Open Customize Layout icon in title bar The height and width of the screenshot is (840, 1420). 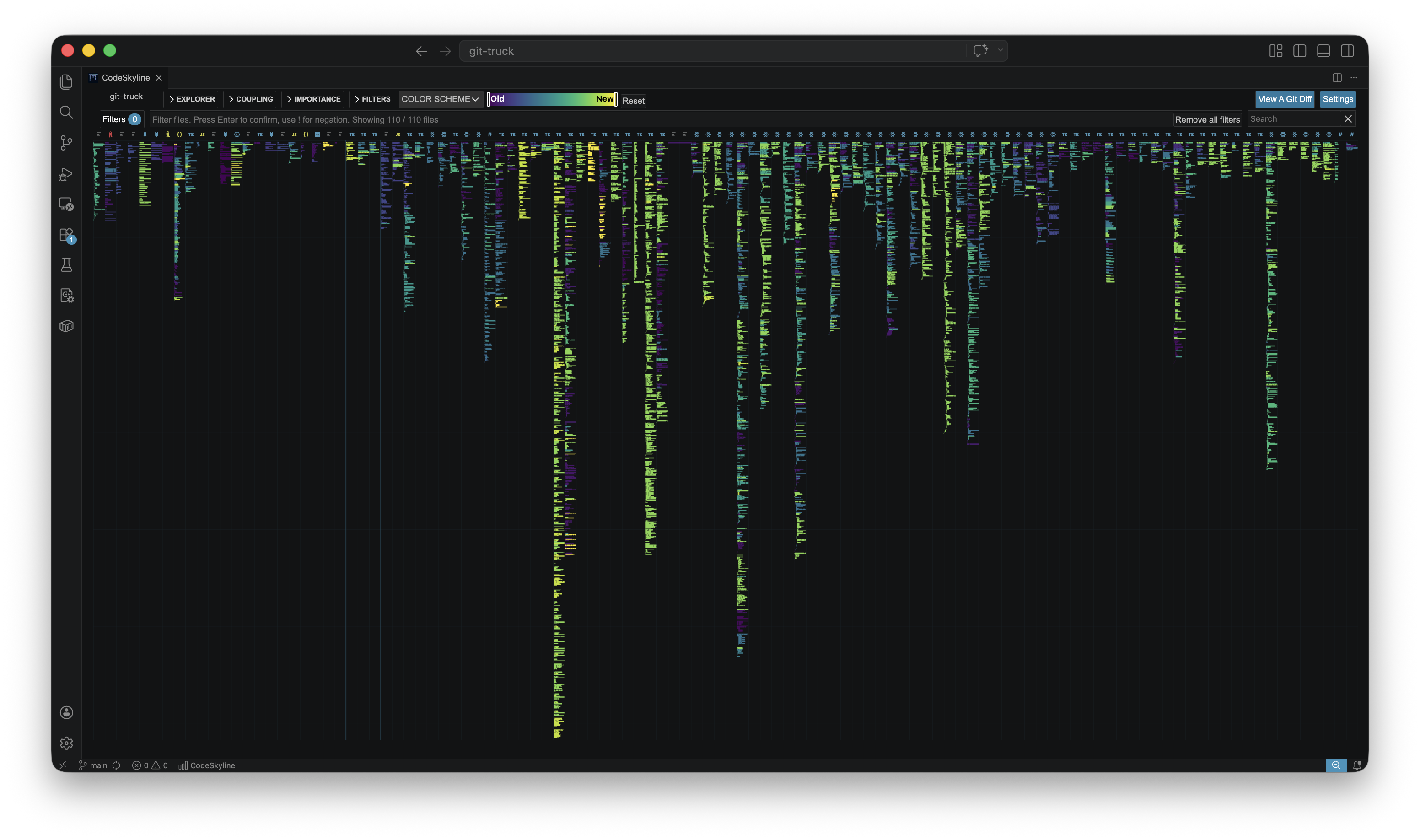[x=1276, y=51]
